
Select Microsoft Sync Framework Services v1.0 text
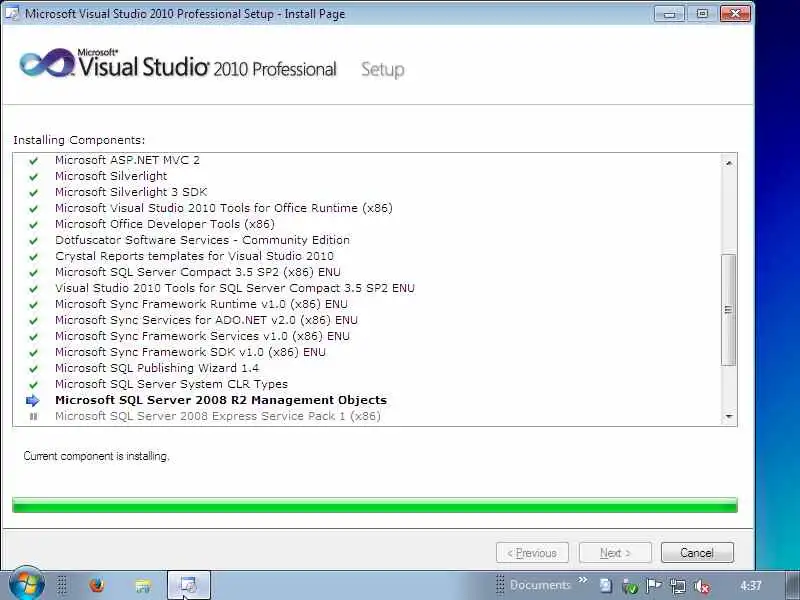pos(202,336)
